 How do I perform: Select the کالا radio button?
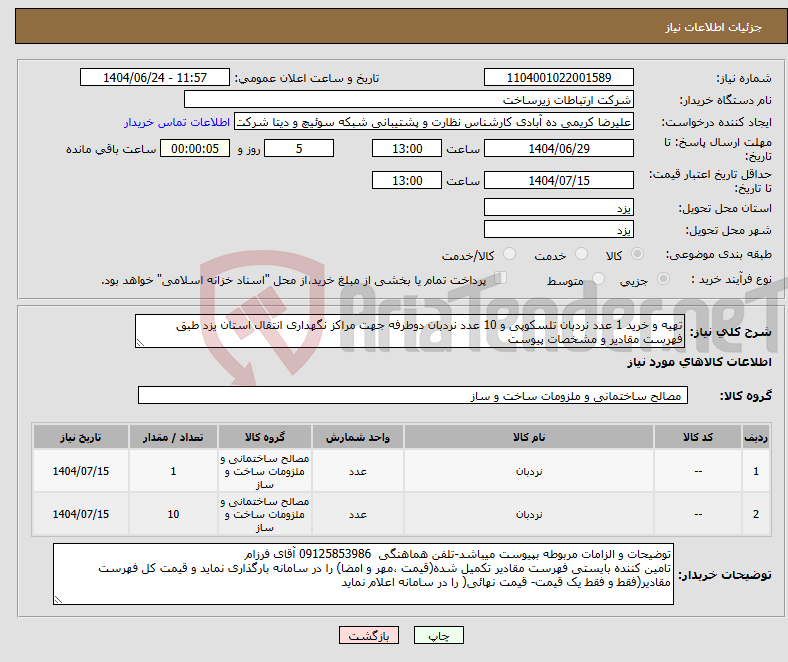point(637,254)
